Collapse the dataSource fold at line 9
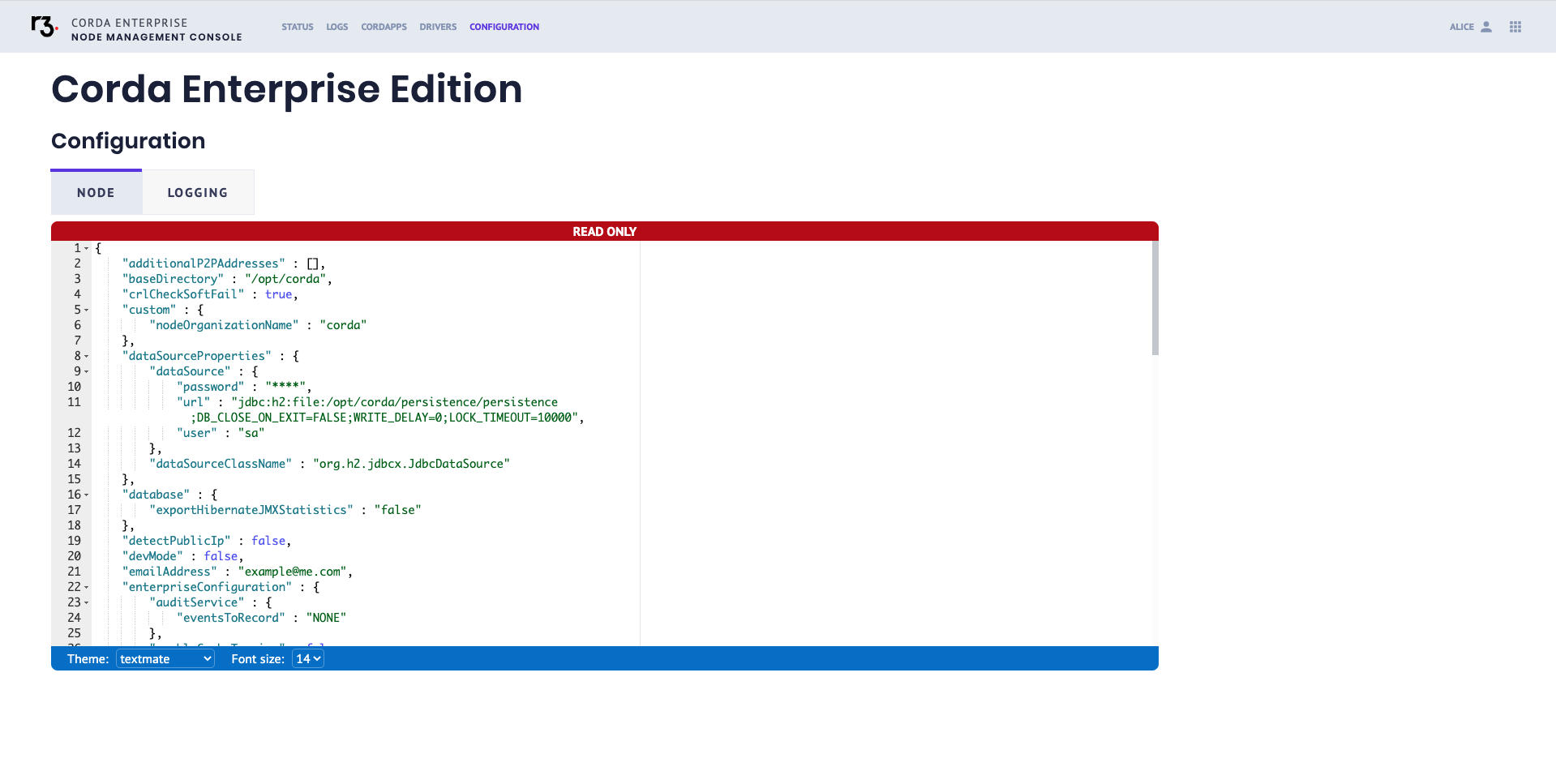1556x784 pixels. tap(87, 371)
